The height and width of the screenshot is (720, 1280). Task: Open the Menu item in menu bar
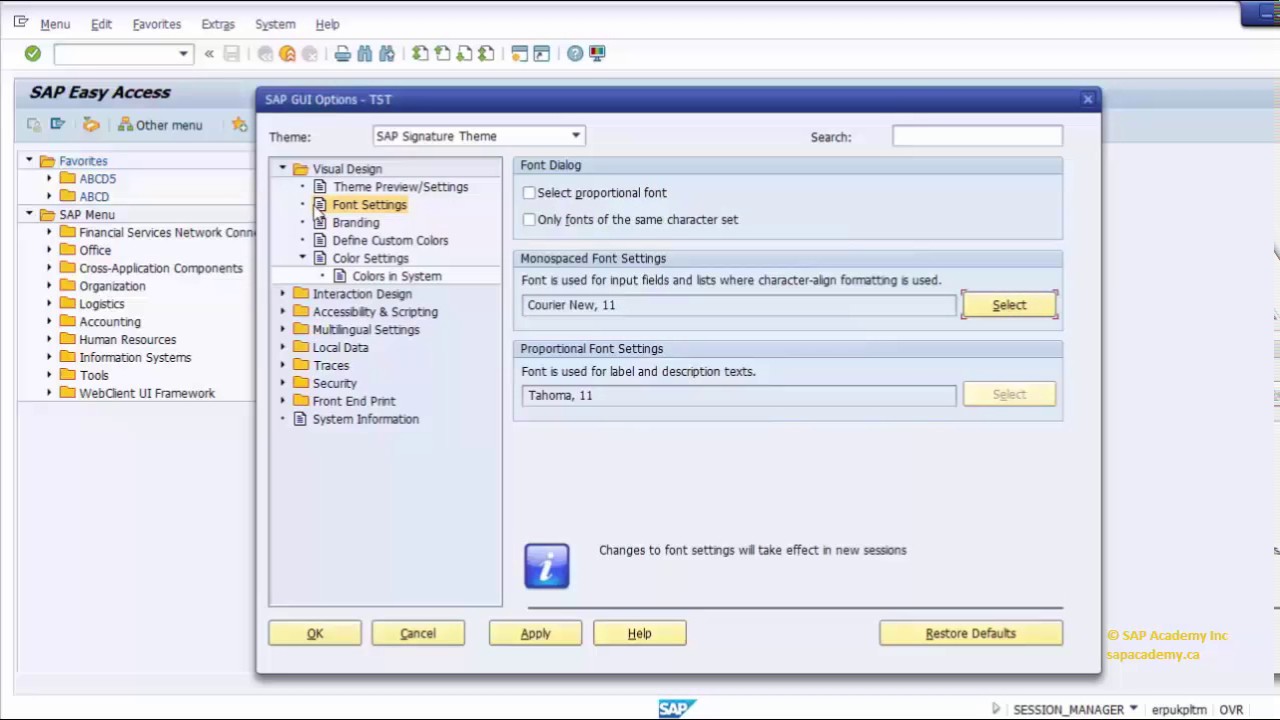pyautogui.click(x=55, y=24)
